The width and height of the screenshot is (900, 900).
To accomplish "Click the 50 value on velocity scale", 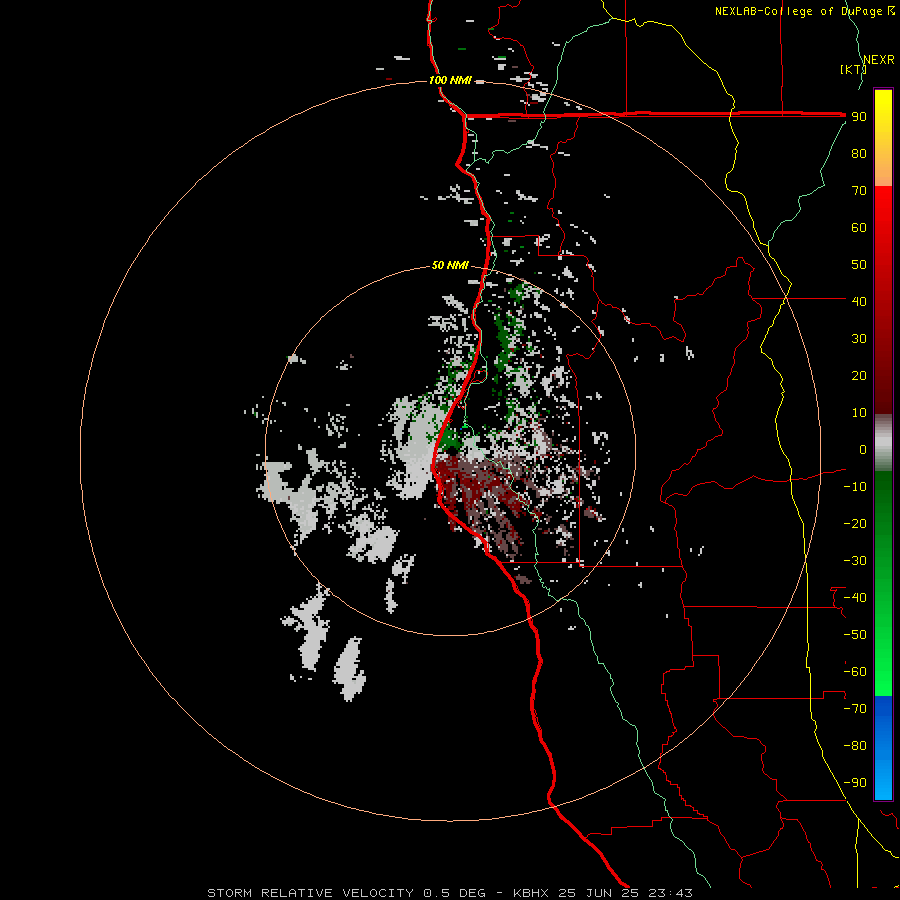I will click(859, 265).
